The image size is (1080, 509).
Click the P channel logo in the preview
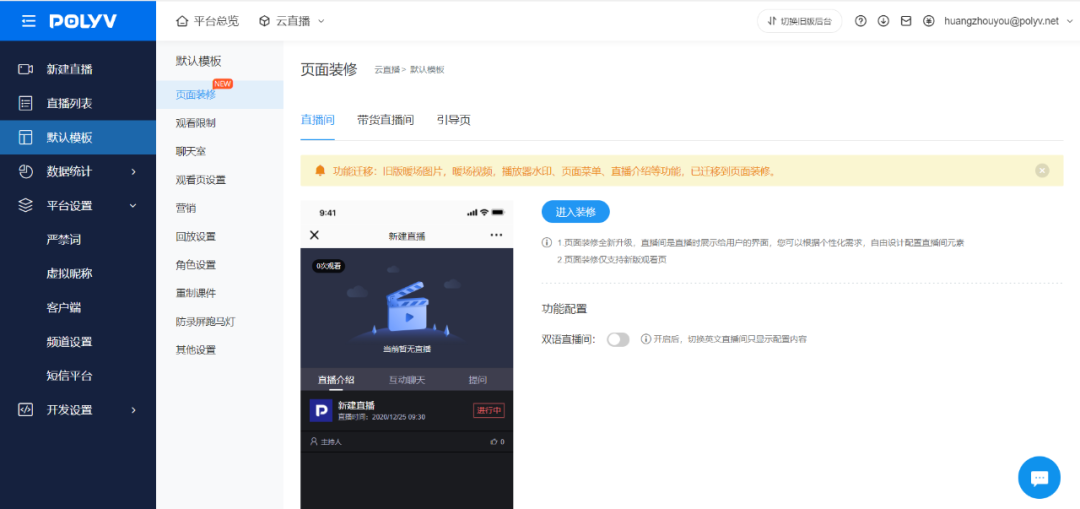pos(321,411)
